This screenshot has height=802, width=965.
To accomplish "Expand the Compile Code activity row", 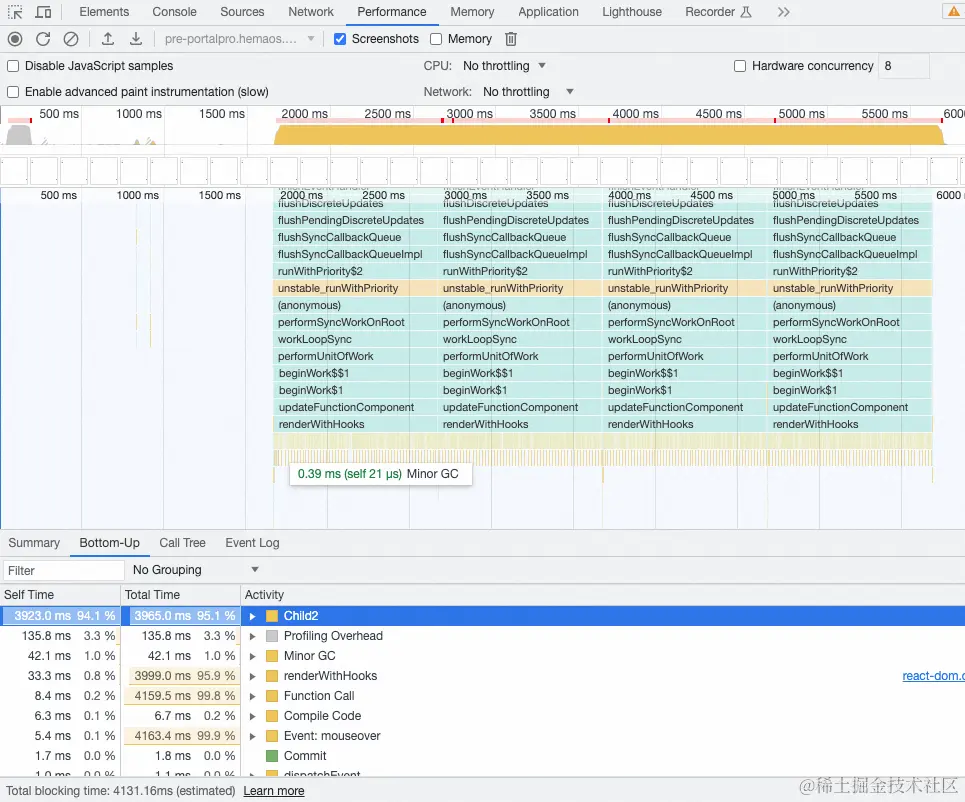I will pyautogui.click(x=252, y=716).
